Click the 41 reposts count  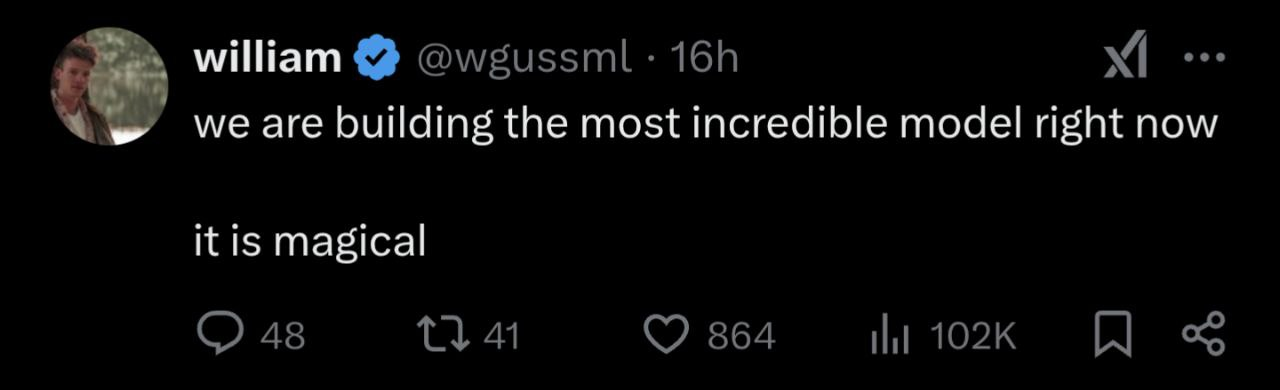(501, 336)
